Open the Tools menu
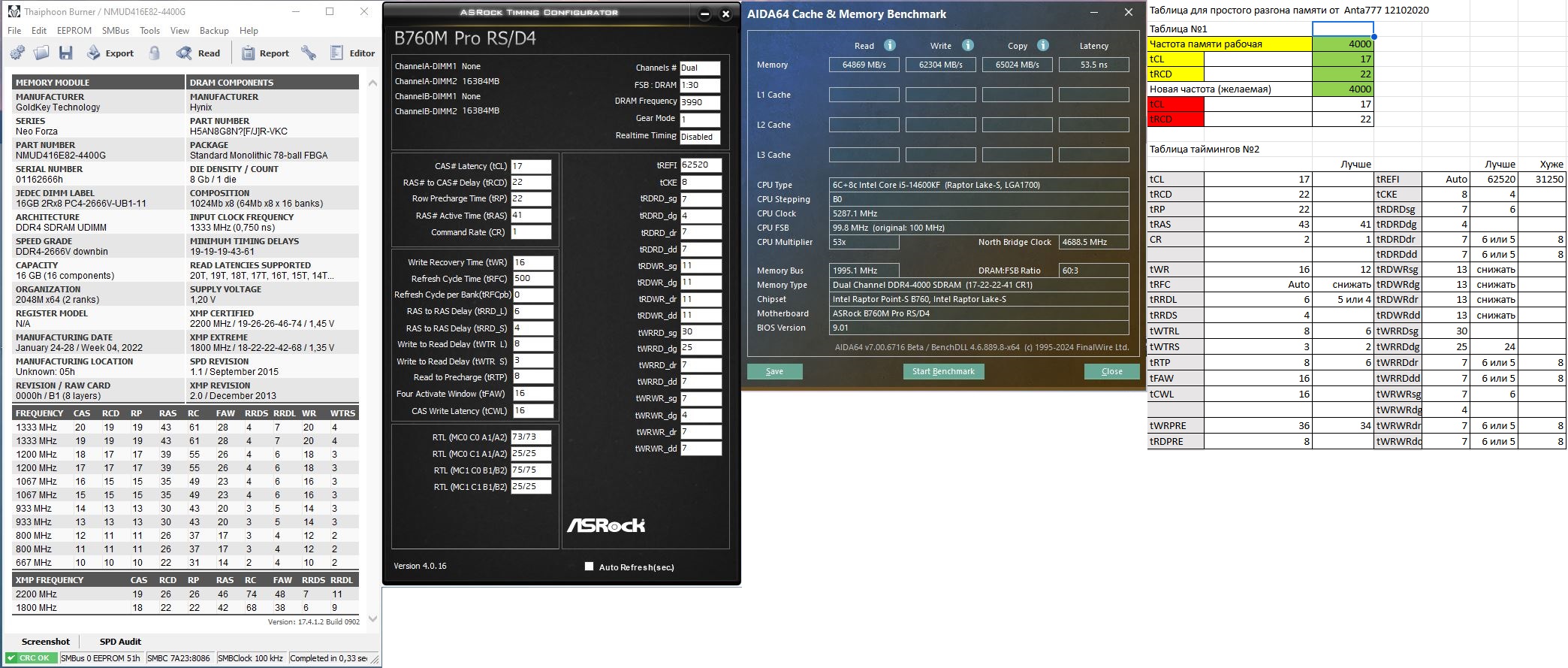The width and height of the screenshot is (1568, 668). point(150,31)
